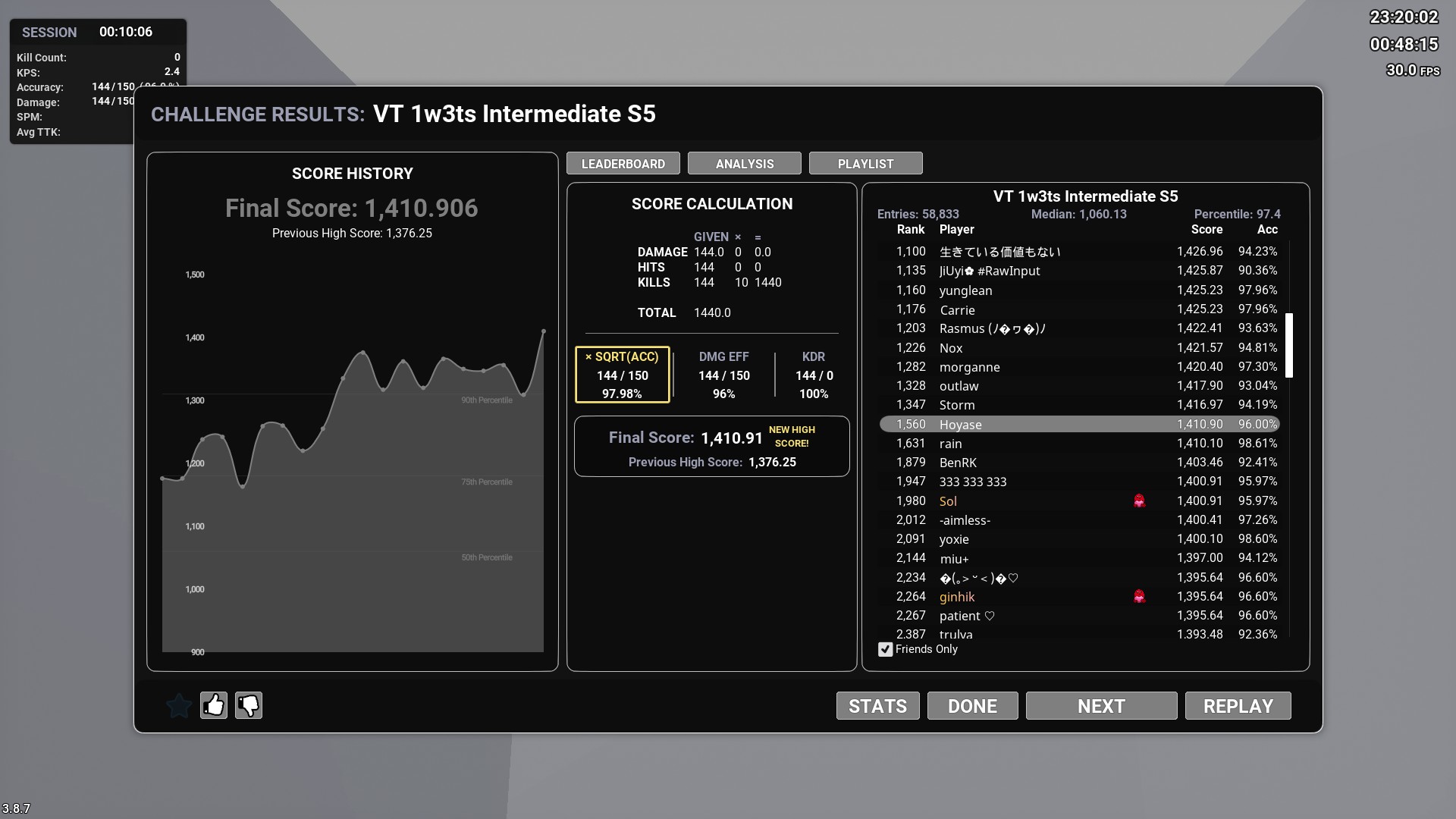Click the thumbs up icon
Viewport: 1456px width, 819px height.
214,706
